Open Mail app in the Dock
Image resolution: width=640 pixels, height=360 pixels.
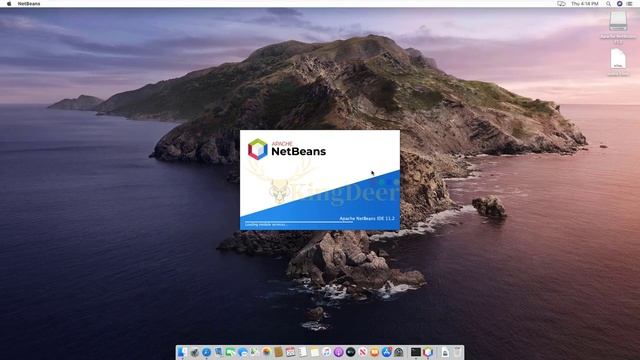click(x=219, y=352)
